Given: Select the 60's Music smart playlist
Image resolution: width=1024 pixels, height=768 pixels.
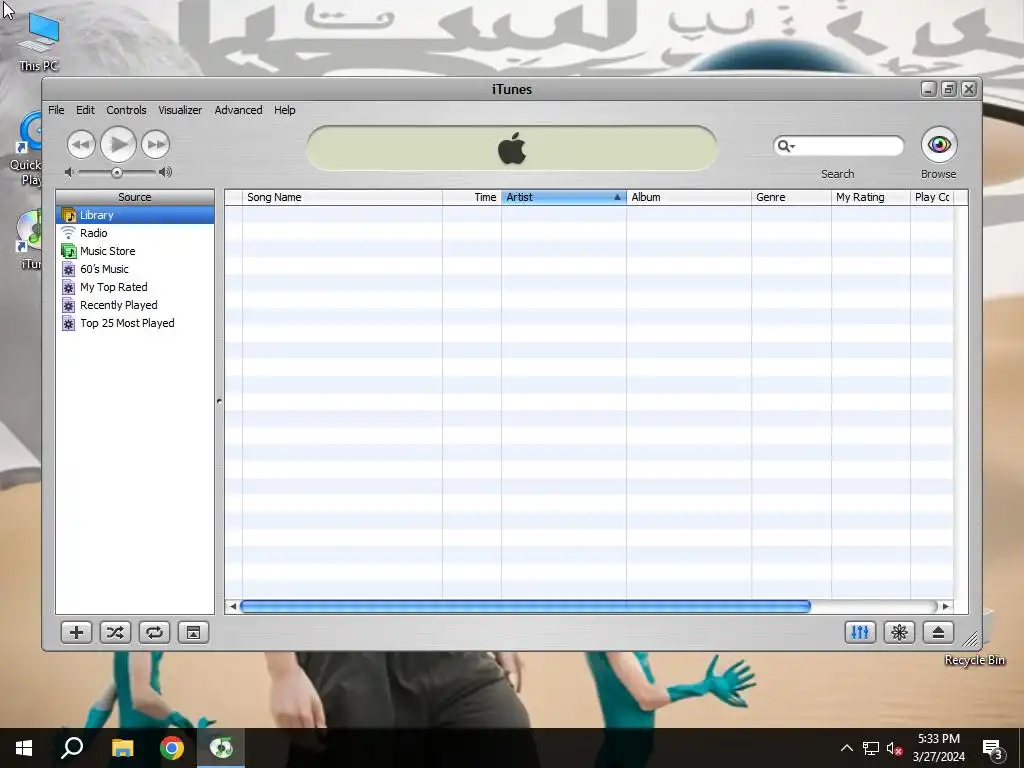Looking at the screenshot, I should (x=135, y=269).
